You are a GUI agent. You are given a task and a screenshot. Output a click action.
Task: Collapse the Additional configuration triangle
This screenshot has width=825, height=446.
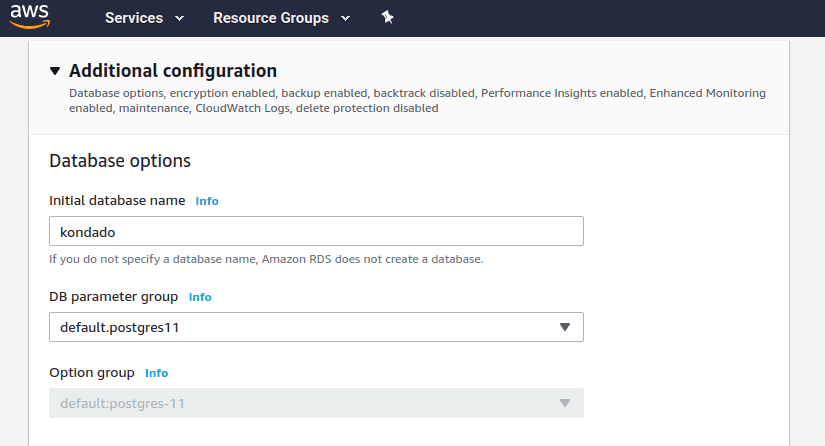[55, 71]
